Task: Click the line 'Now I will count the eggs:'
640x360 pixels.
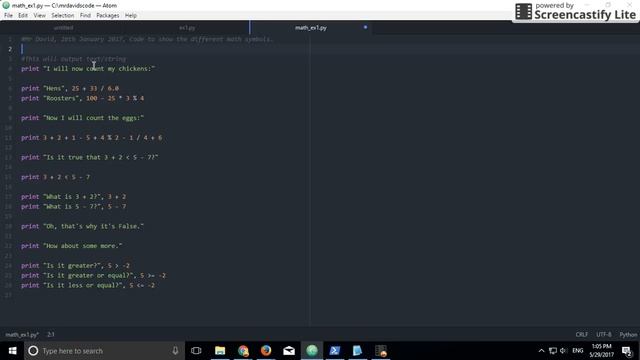Action: [x=82, y=118]
